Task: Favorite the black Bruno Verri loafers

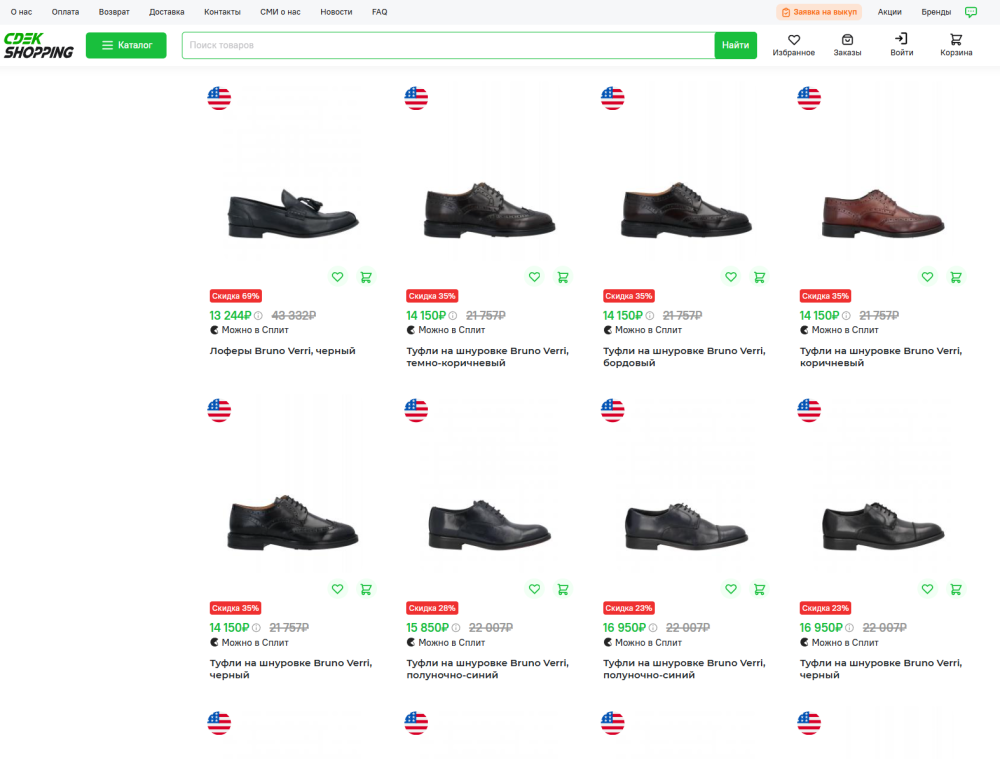Action: [338, 277]
